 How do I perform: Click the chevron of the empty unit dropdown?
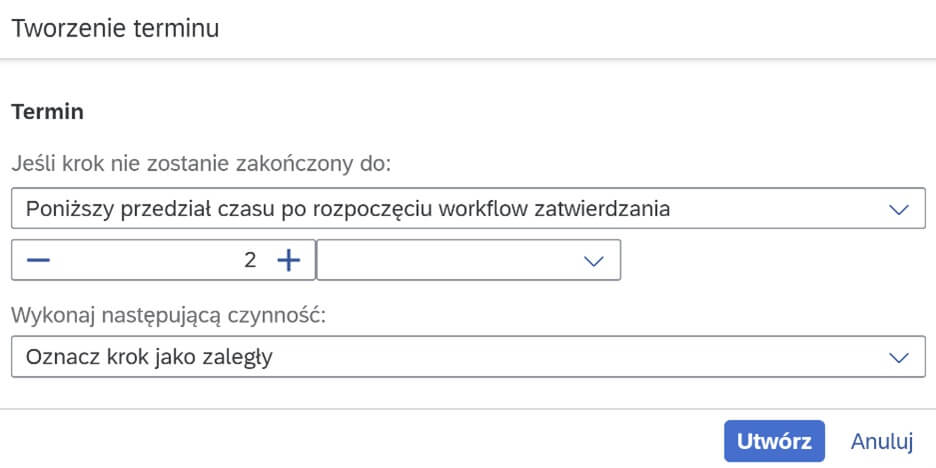coord(593,260)
